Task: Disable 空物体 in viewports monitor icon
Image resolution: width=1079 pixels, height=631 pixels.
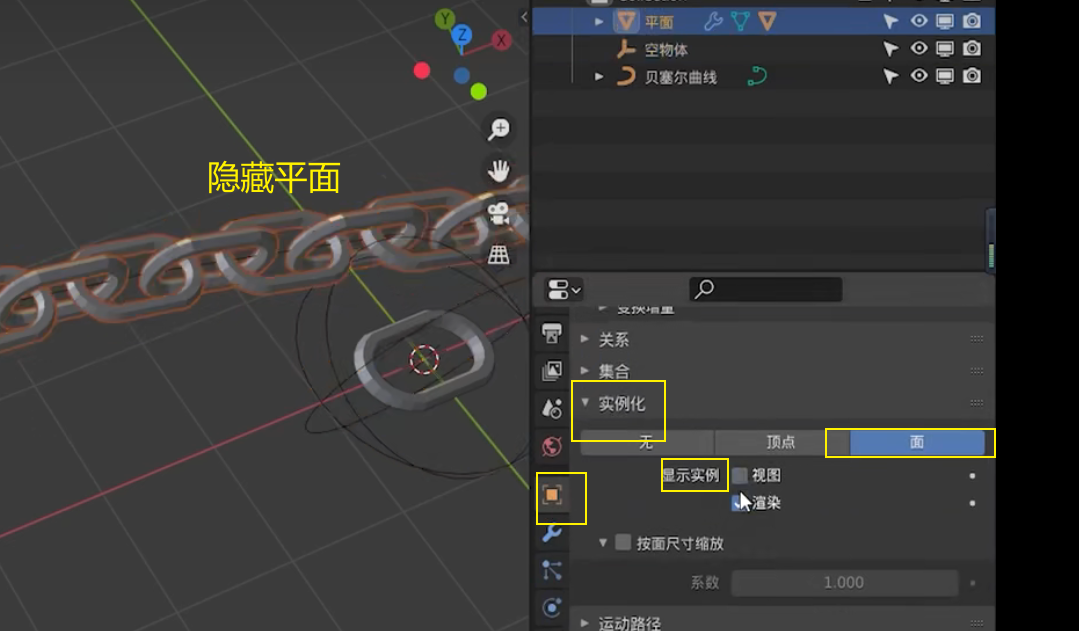Action: (x=945, y=49)
